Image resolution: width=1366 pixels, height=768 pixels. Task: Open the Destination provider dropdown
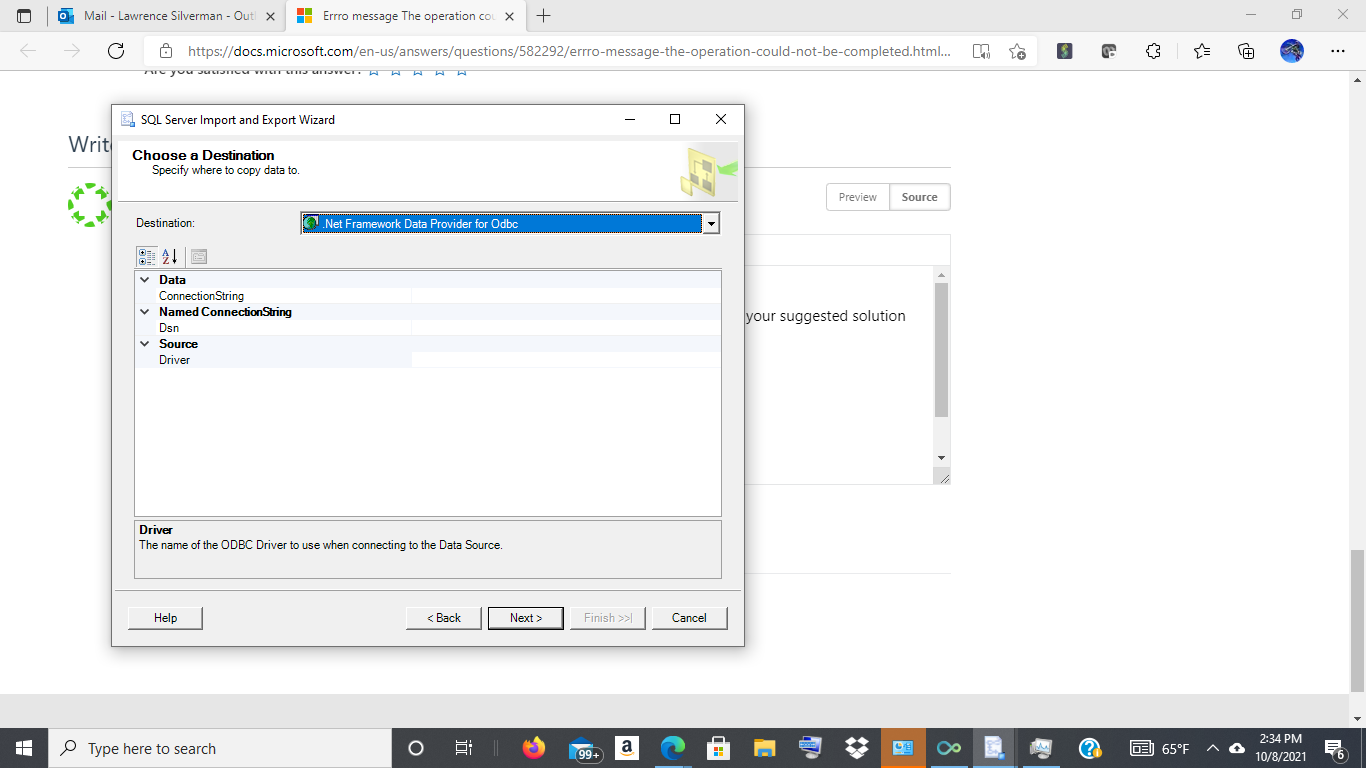click(711, 224)
